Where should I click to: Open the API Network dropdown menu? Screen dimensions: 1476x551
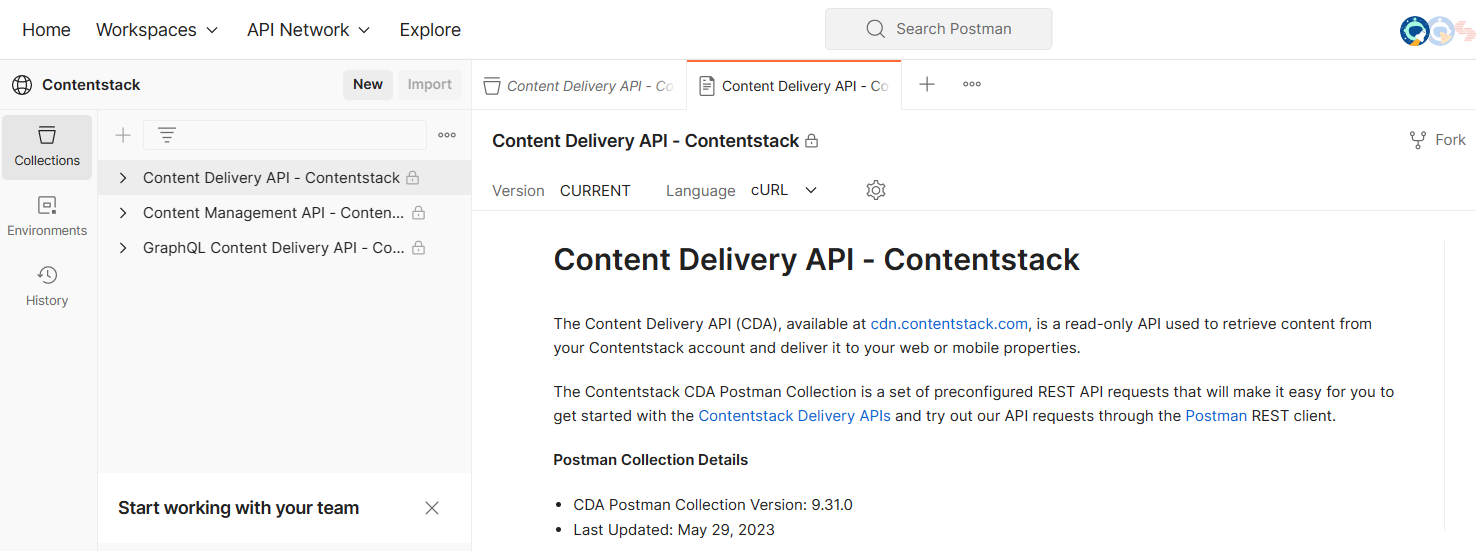309,30
